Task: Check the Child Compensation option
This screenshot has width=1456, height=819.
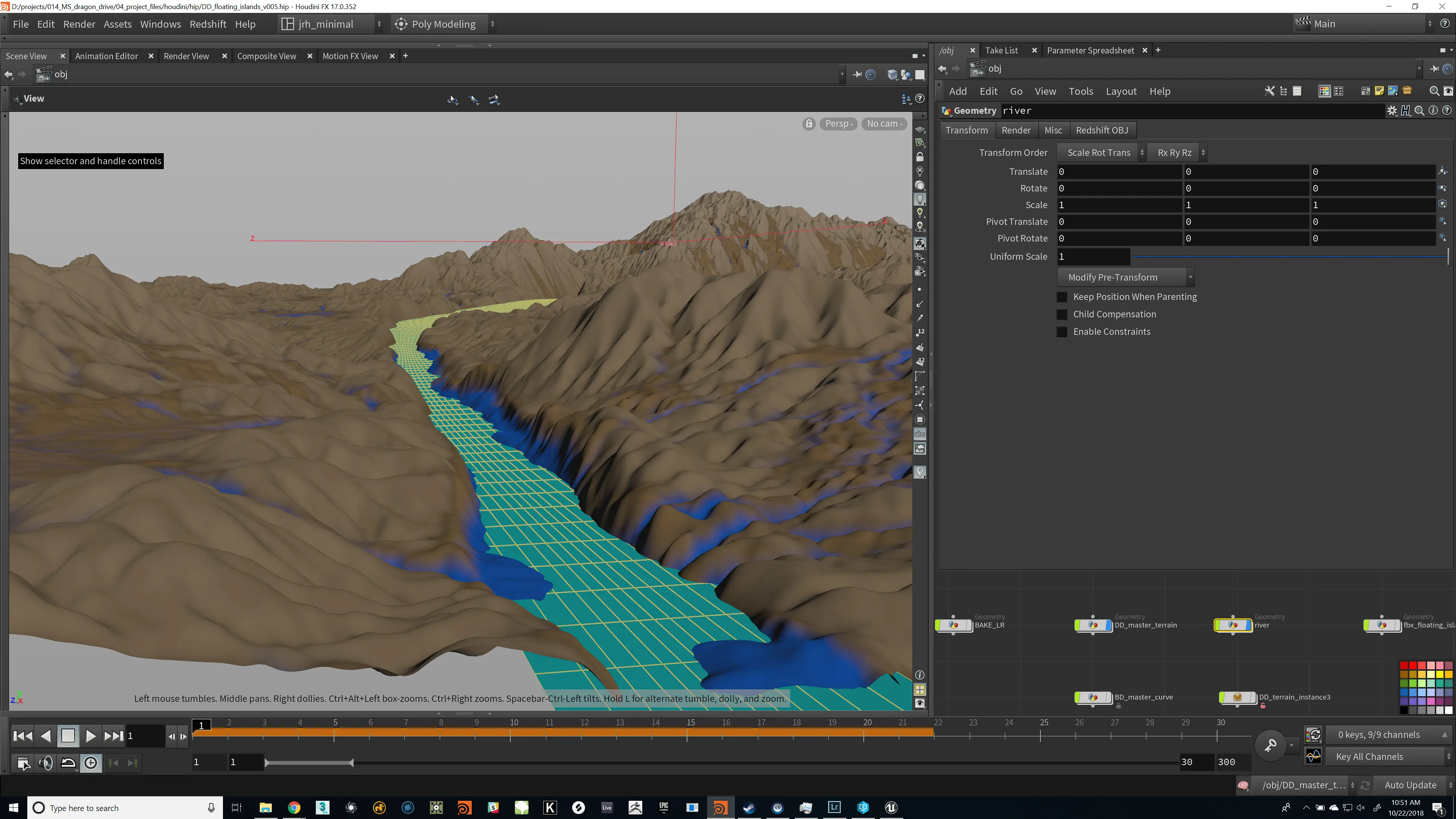Action: click(x=1062, y=314)
